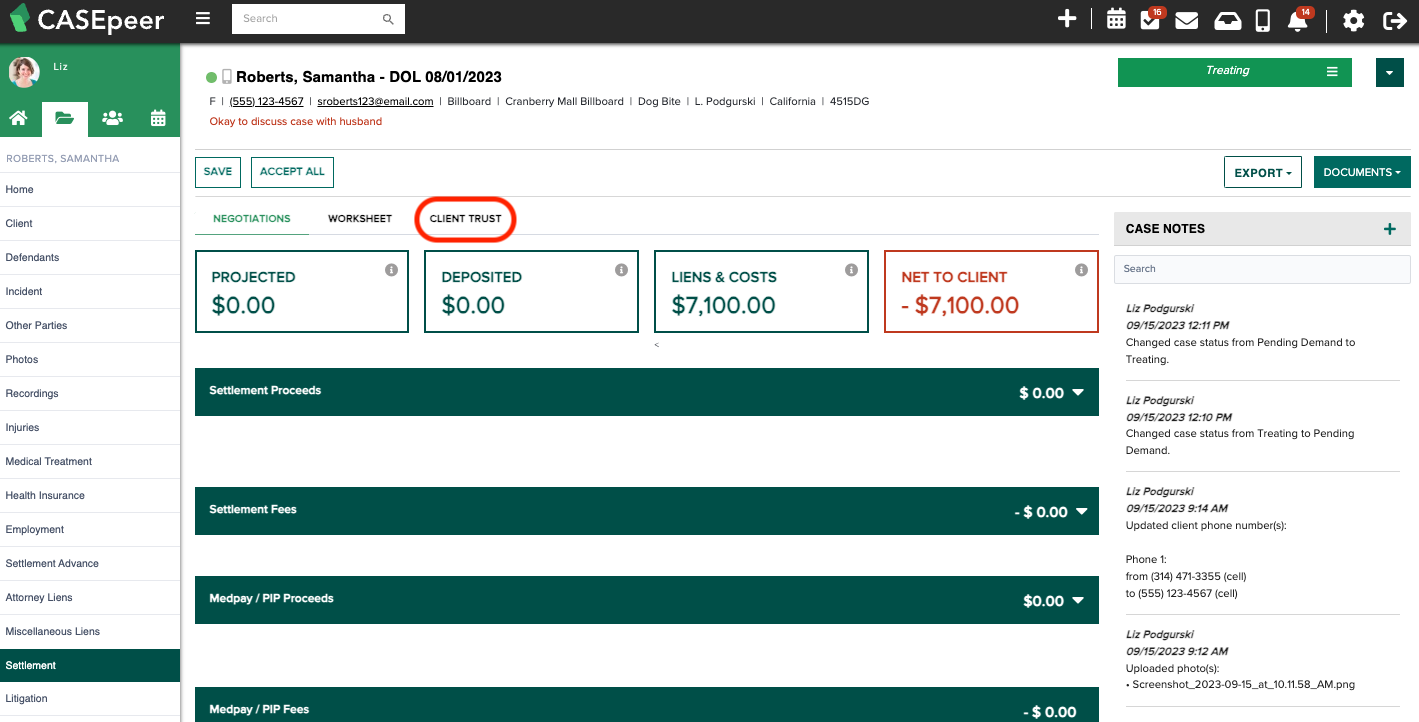Viewport: 1419px width, 722px height.
Task: Open Litigation in sidebar menu
Action: 90,699
